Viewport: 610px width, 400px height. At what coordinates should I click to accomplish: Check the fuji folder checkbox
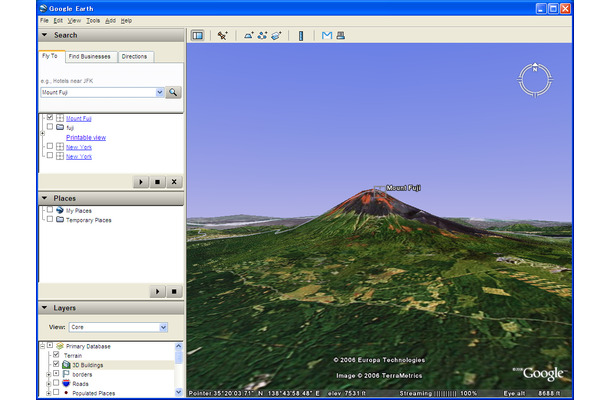click(50, 126)
